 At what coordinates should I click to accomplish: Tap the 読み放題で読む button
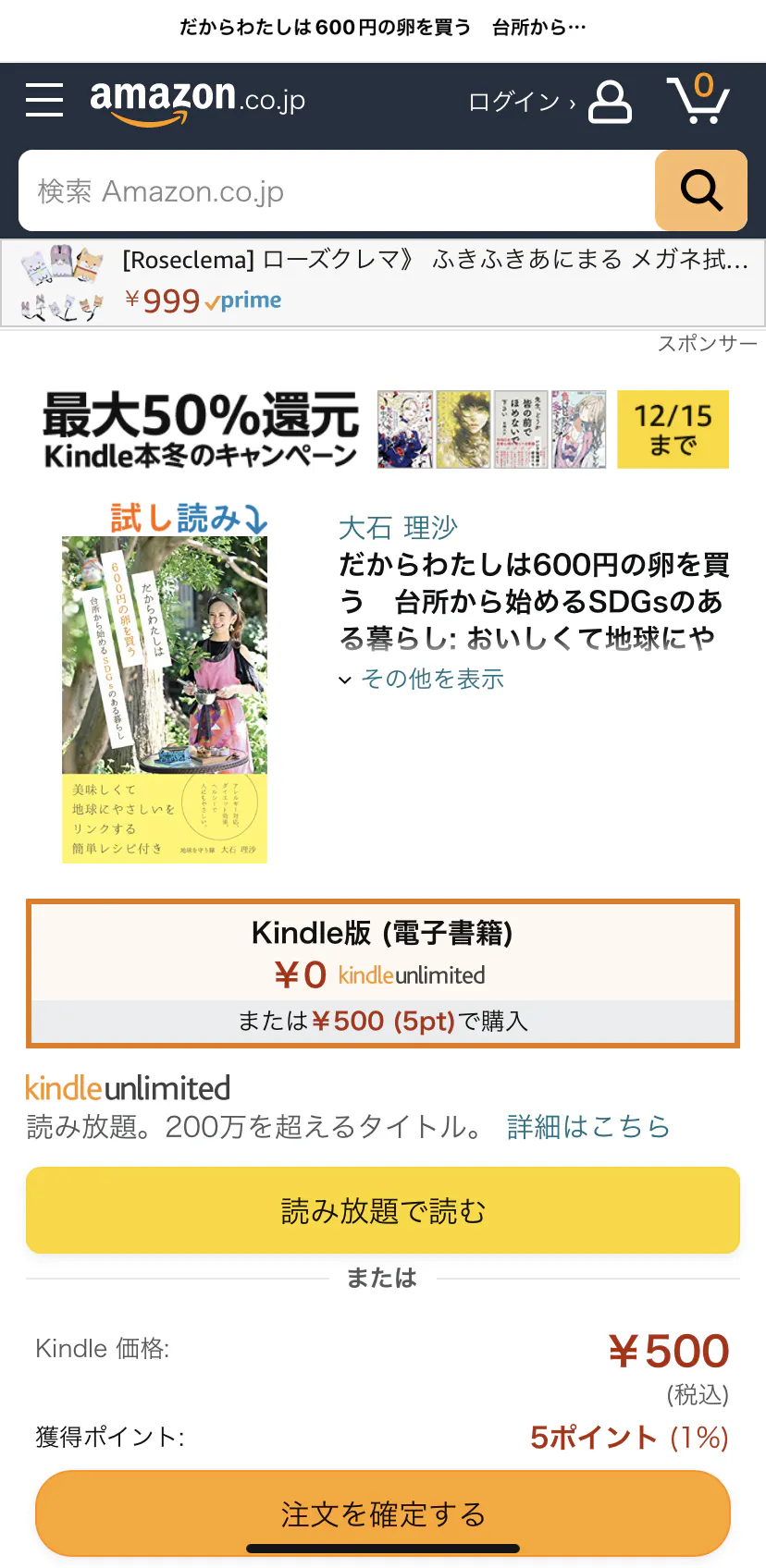383,1210
